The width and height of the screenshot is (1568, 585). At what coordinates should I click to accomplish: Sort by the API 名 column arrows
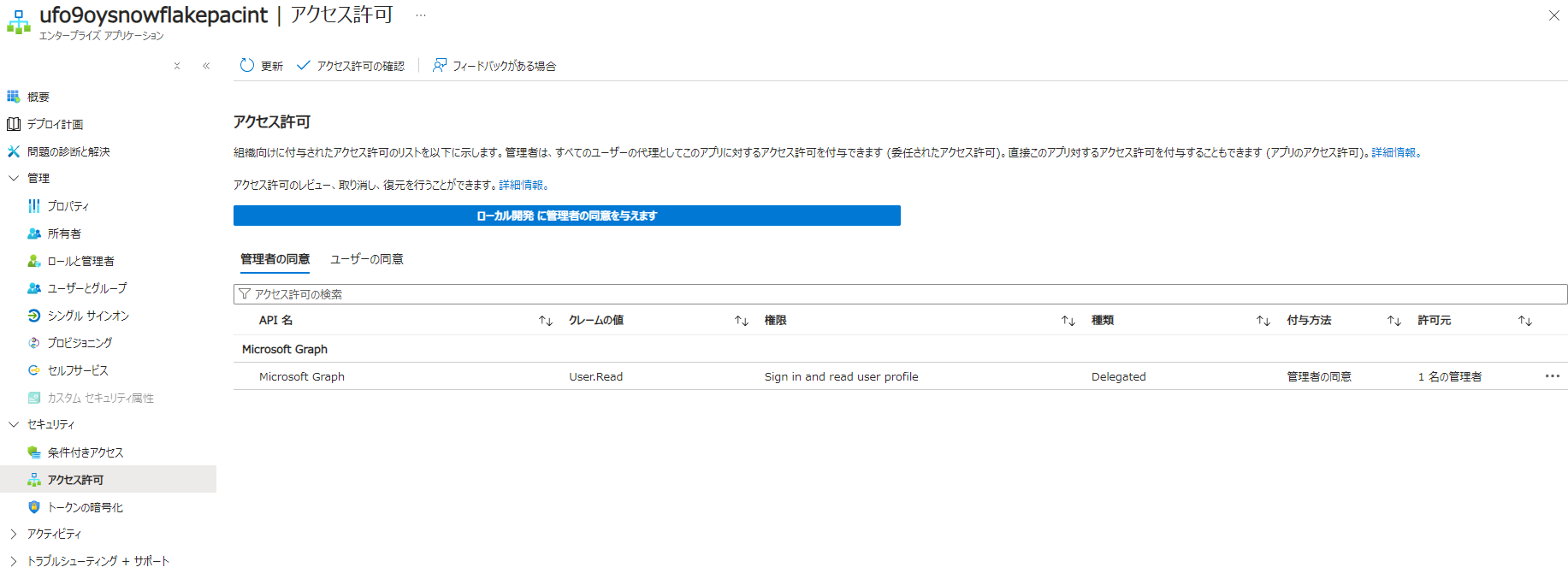point(546,321)
